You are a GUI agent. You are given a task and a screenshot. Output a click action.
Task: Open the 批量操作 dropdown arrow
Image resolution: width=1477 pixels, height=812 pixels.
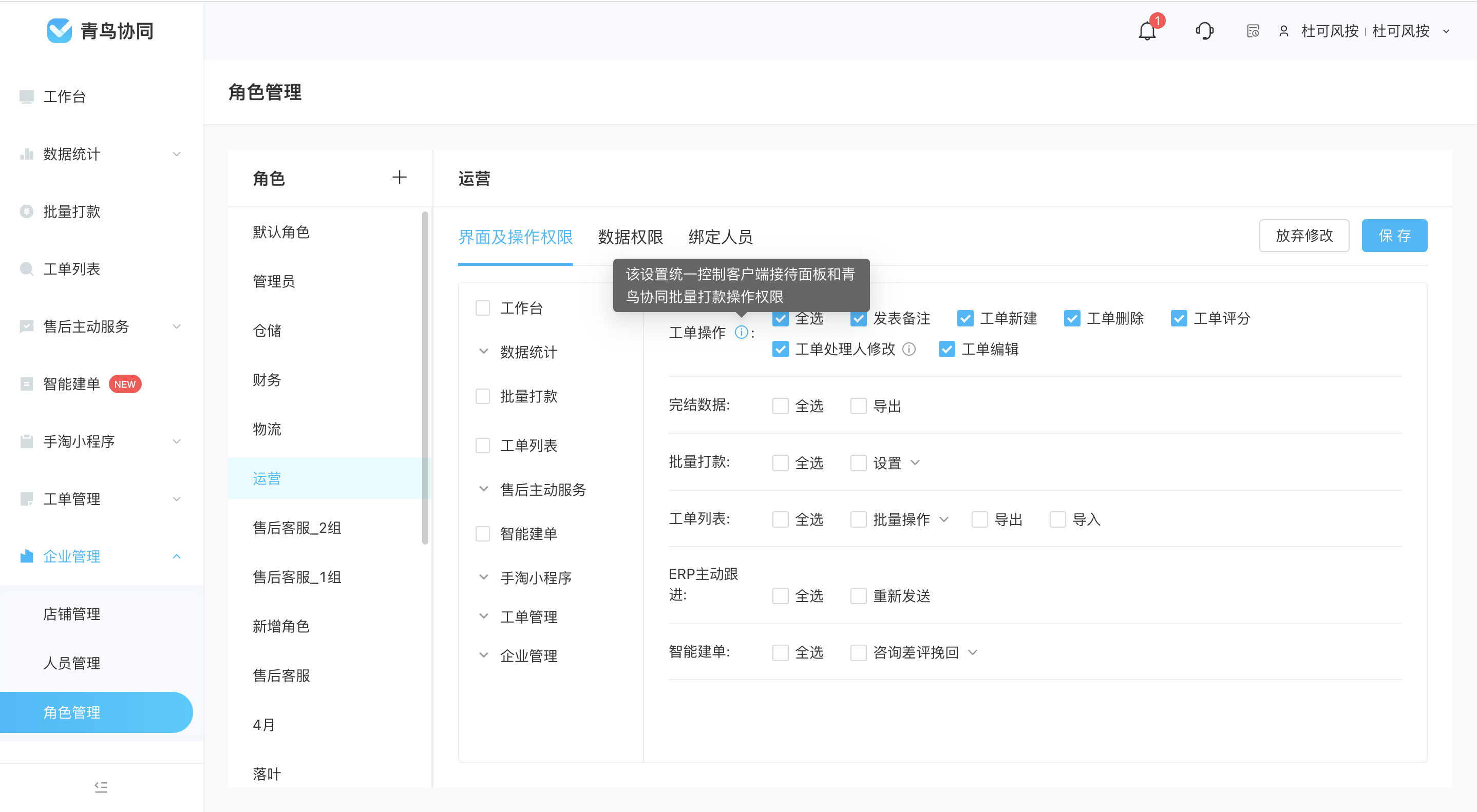(943, 519)
